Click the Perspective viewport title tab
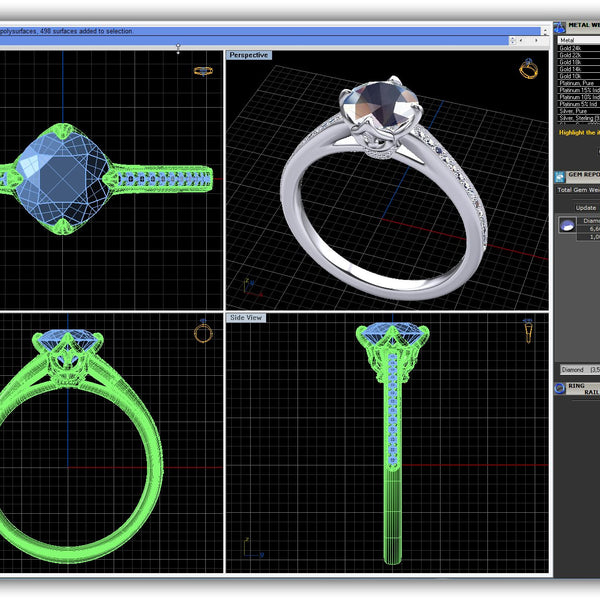 (x=249, y=55)
